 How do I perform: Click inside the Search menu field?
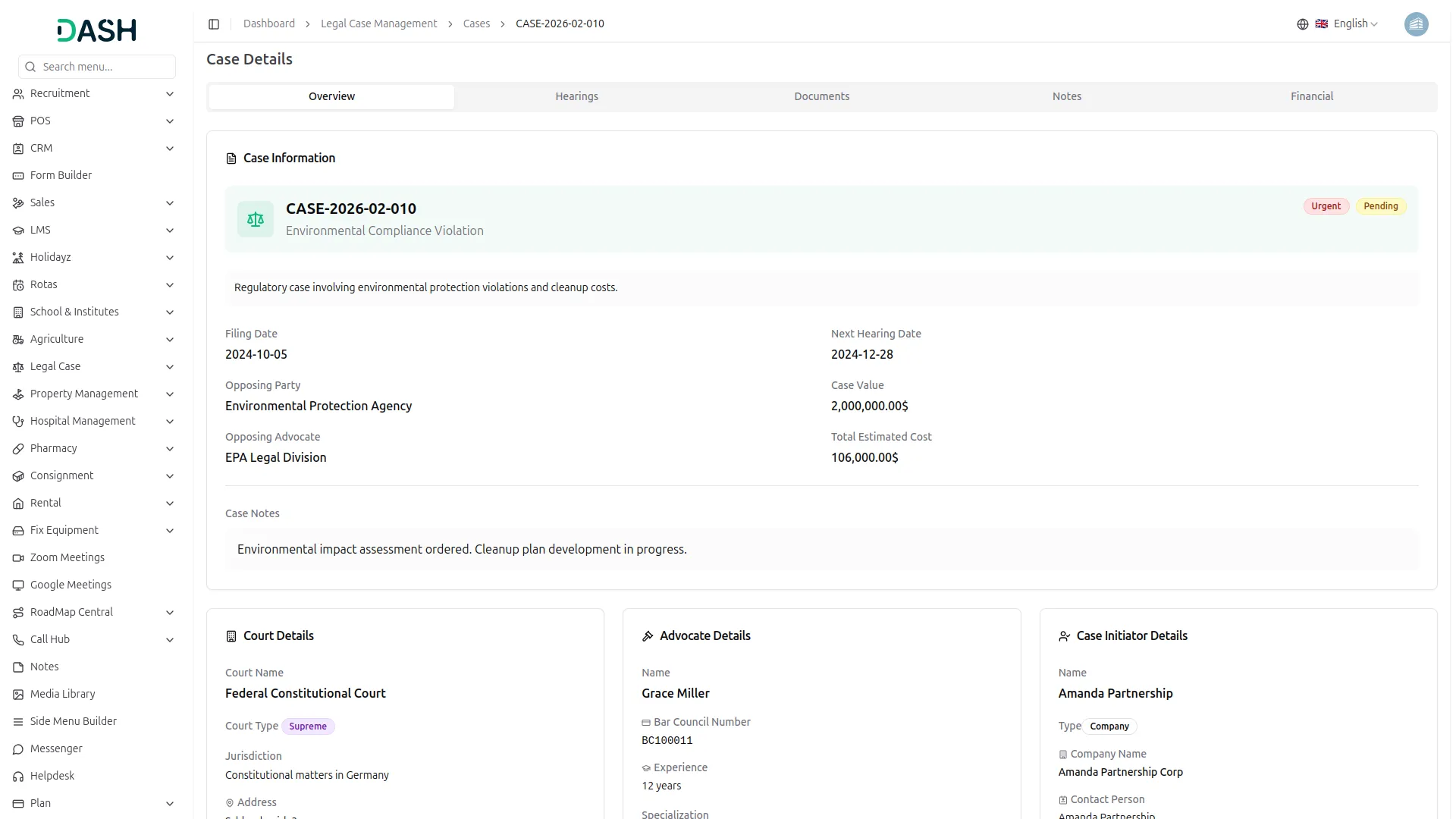click(x=96, y=67)
